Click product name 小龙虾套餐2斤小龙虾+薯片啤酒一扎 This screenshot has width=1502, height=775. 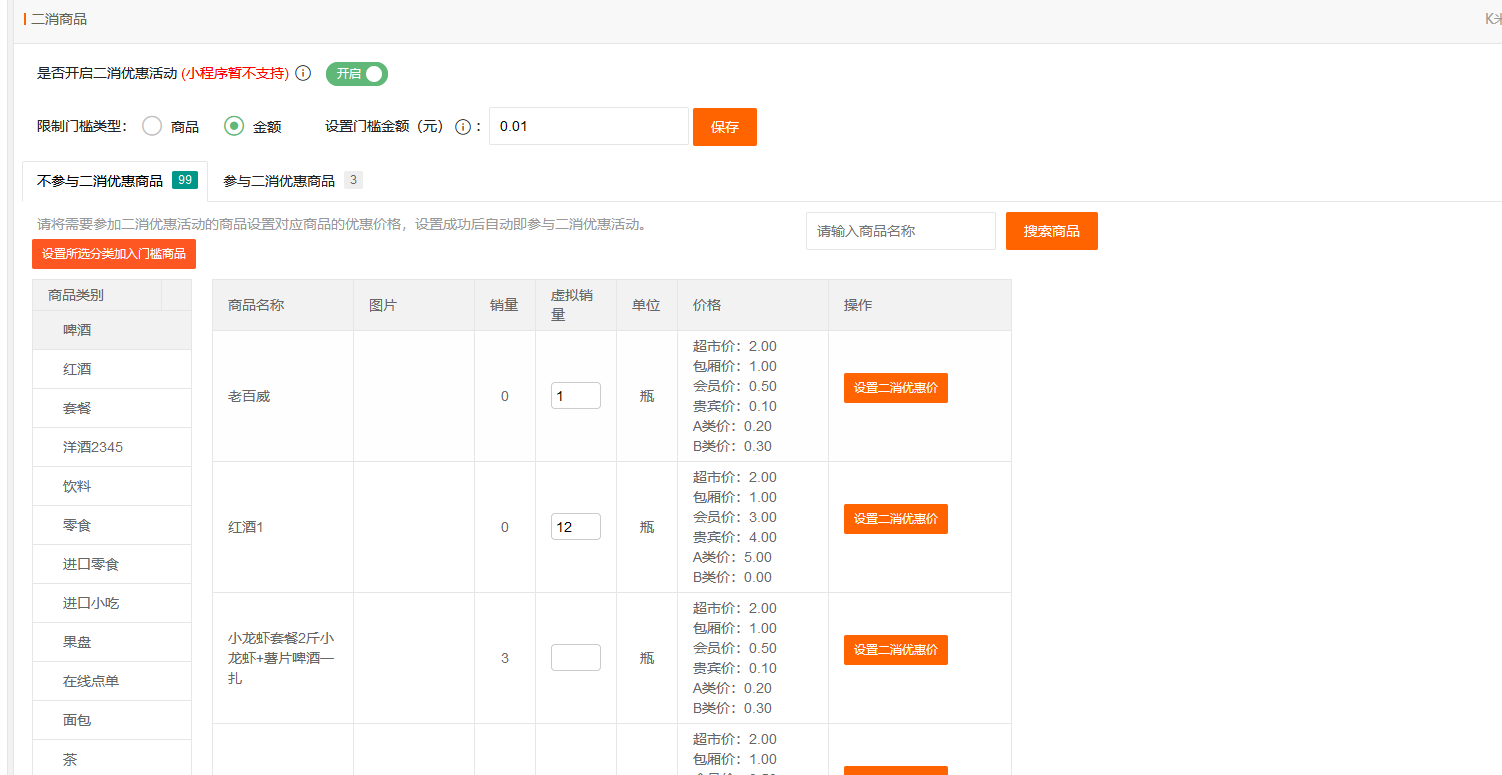pos(282,658)
